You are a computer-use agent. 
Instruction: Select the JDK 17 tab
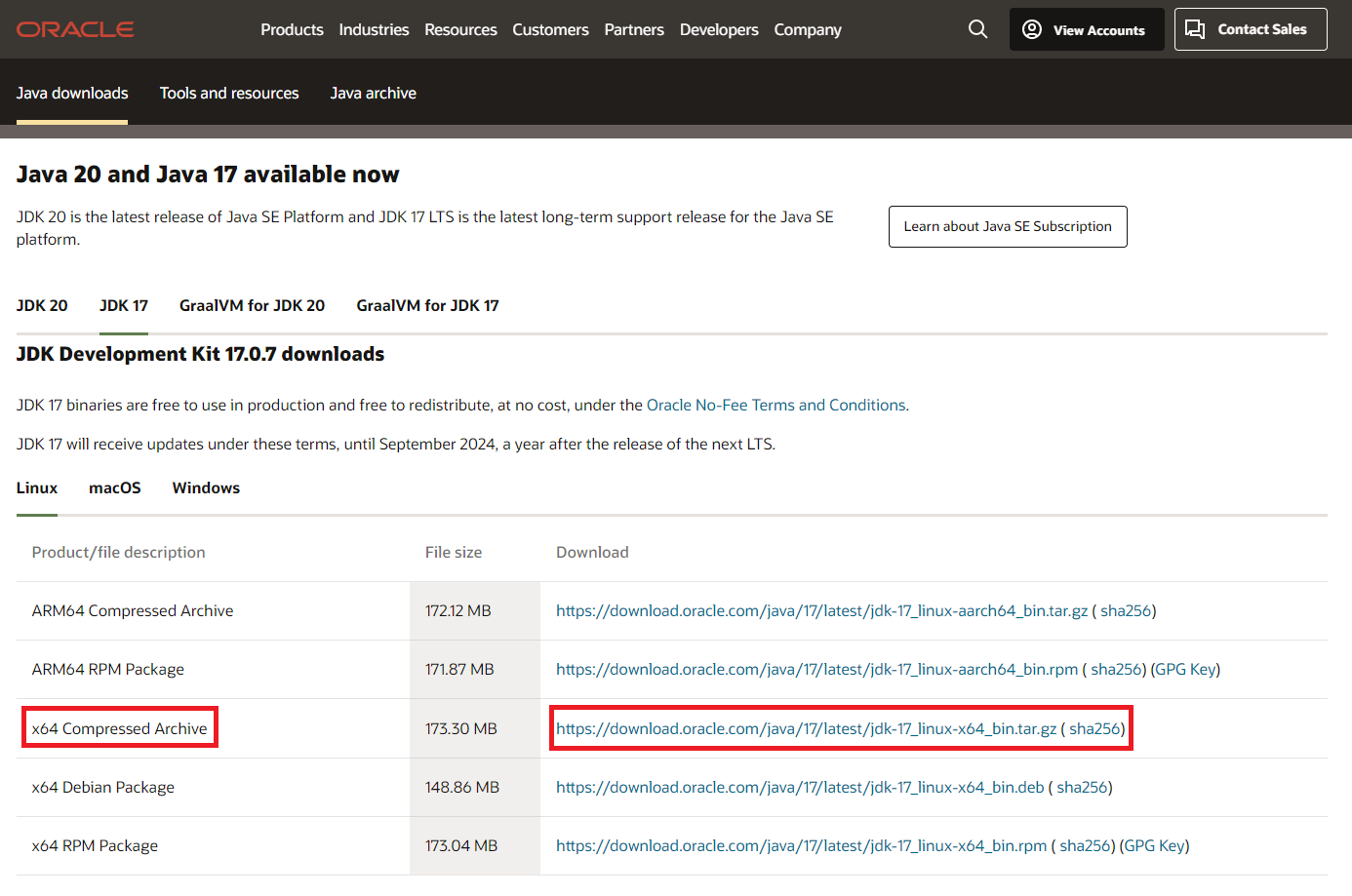tap(124, 305)
